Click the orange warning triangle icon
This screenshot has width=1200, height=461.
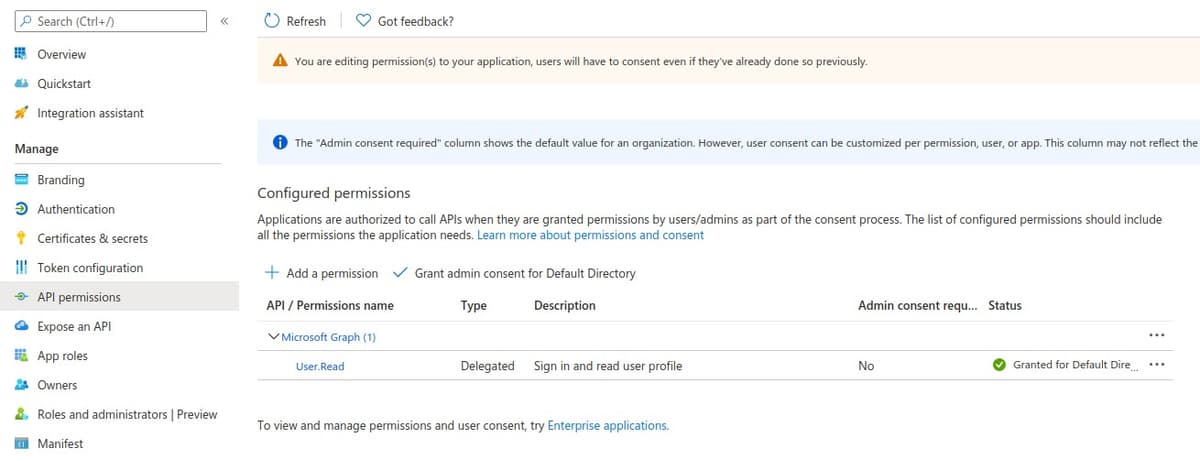(281, 61)
